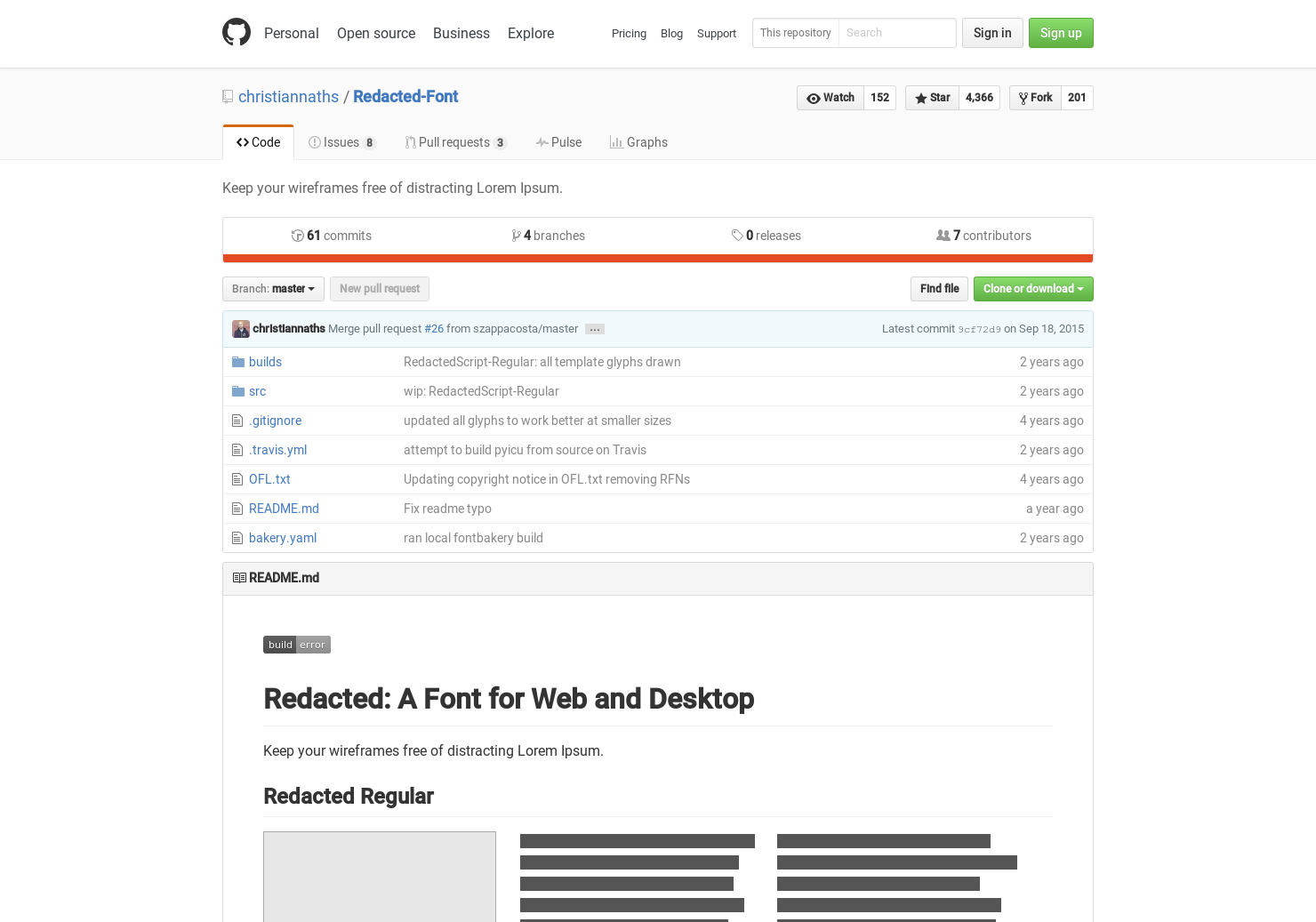This screenshot has width=1316, height=922.
Task: Open pull request #26 link
Action: [x=434, y=329]
